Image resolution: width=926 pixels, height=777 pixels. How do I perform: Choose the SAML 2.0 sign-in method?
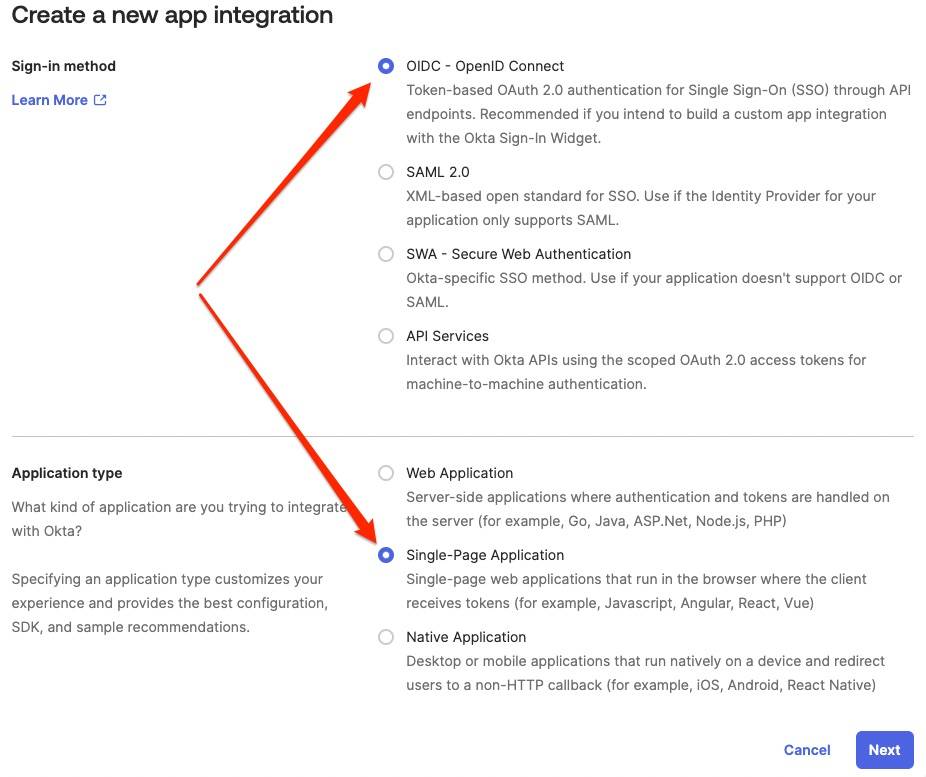point(386,172)
